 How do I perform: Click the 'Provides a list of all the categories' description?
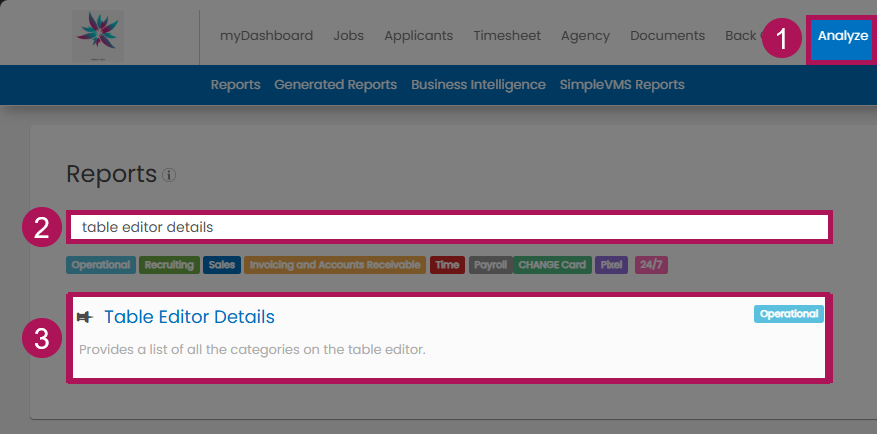252,351
